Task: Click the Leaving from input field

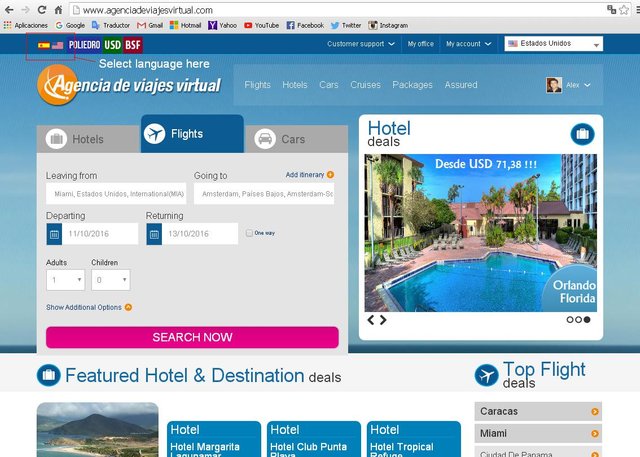Action: [116, 194]
